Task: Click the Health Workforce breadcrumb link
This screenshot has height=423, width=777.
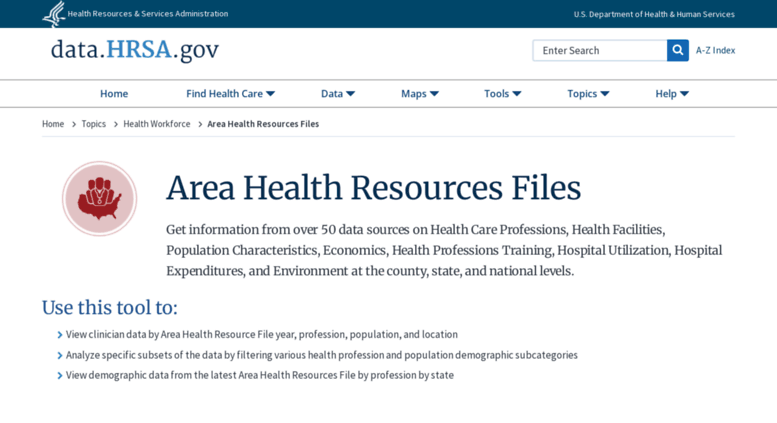Action: [157, 124]
